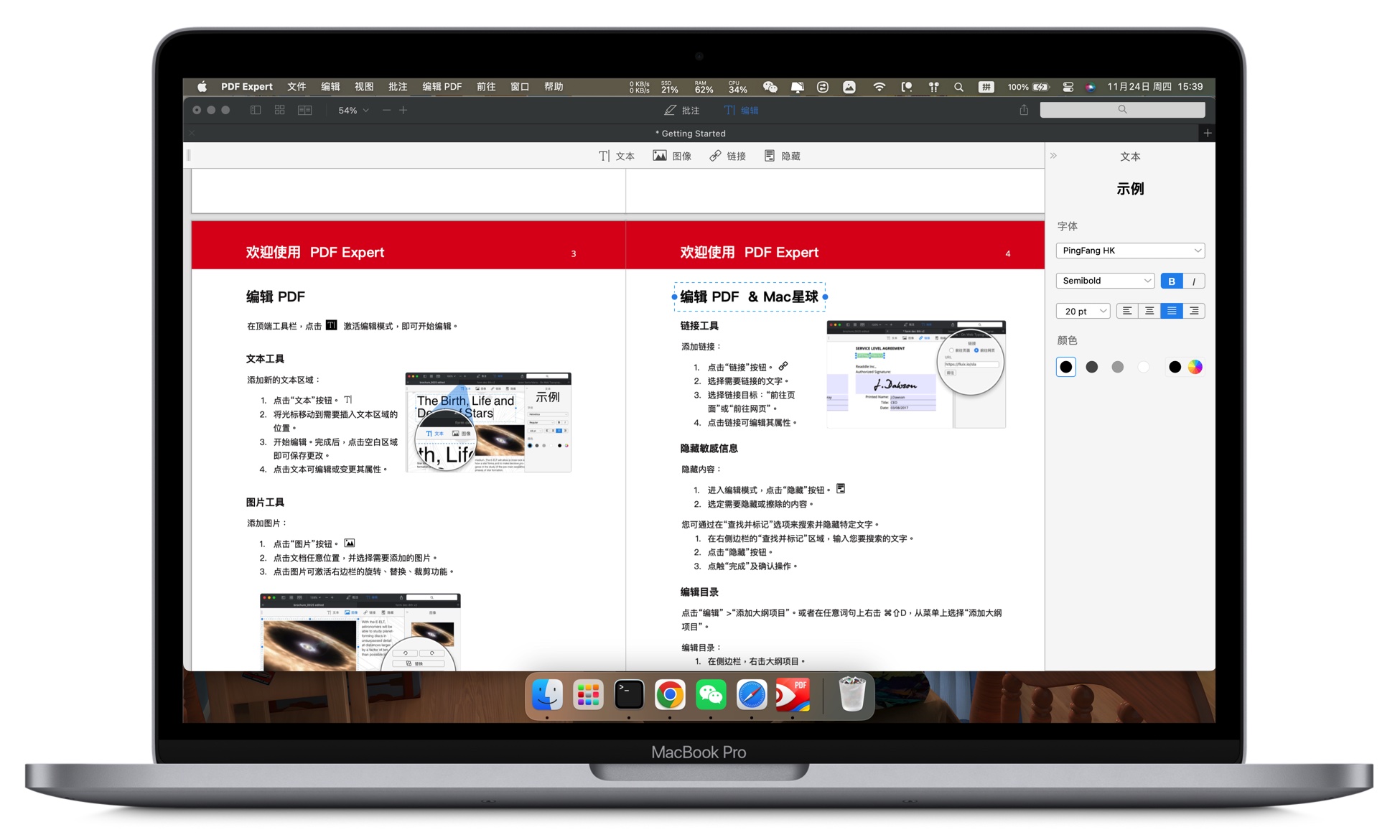Open the 前往 menu
The image size is (1400, 840).
[486, 87]
